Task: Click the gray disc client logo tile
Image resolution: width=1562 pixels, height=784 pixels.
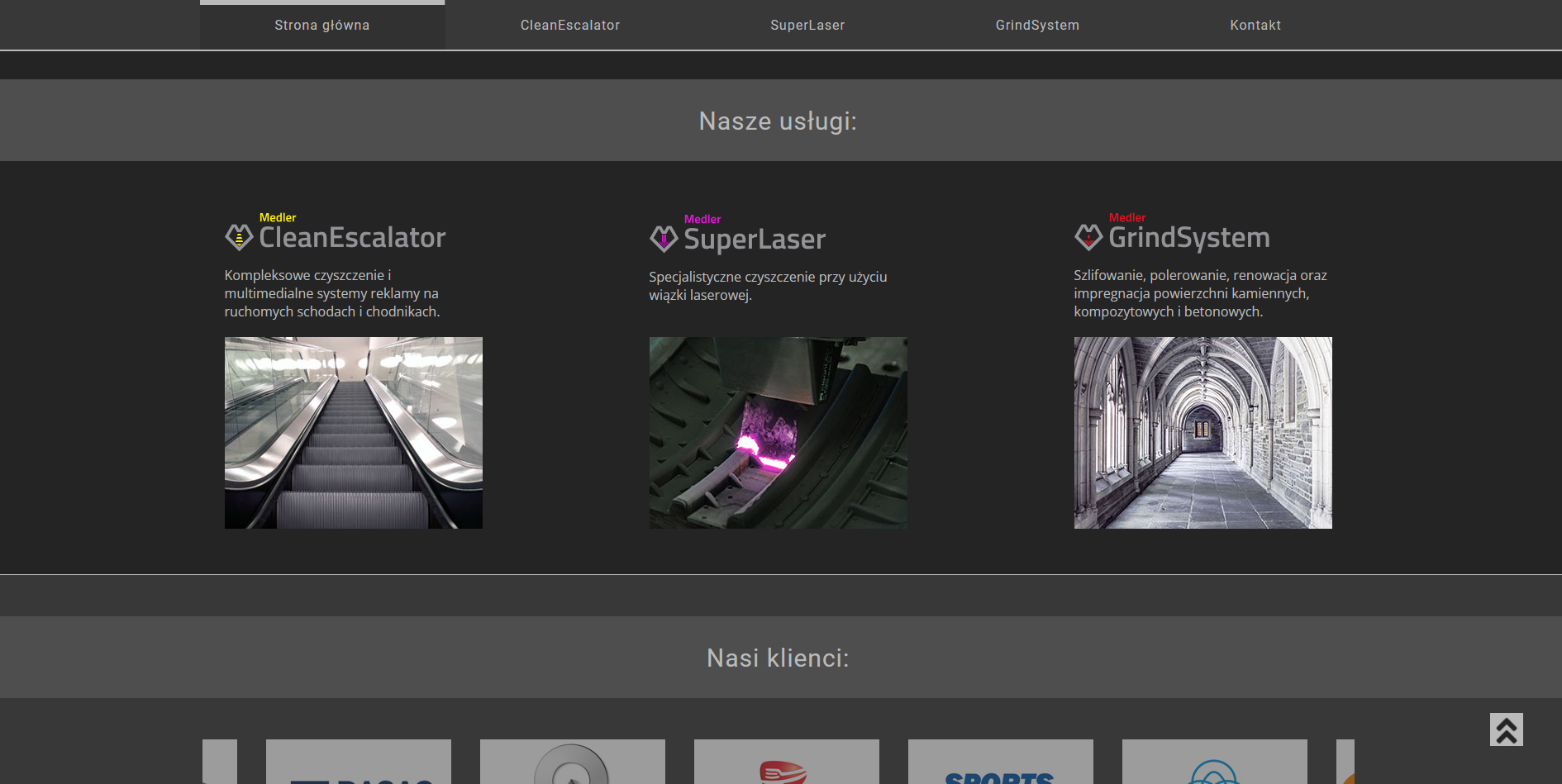Action: [x=572, y=763]
